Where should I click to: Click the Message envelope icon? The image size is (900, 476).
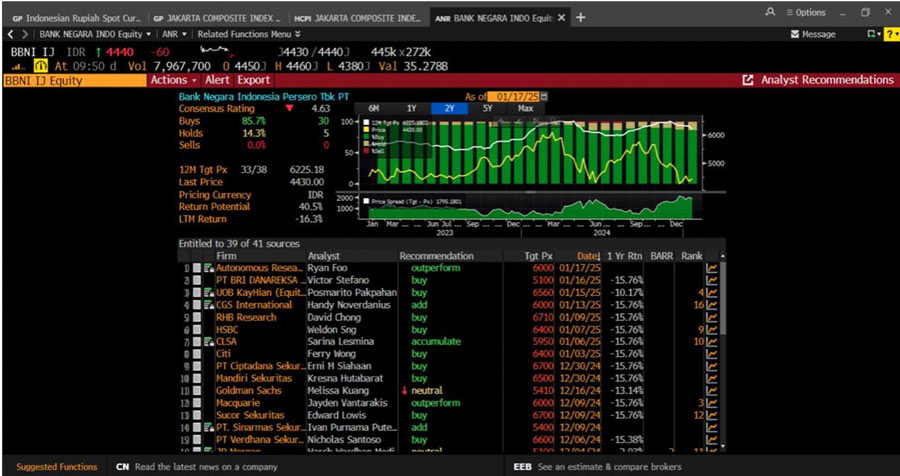tap(796, 34)
